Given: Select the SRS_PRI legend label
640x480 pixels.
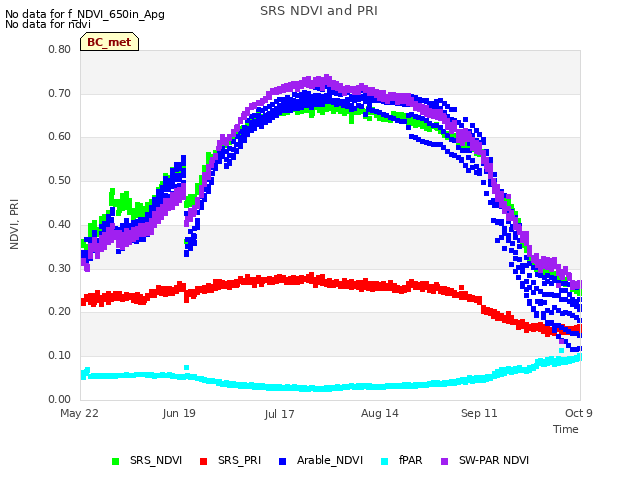Looking at the screenshot, I should [239, 460].
